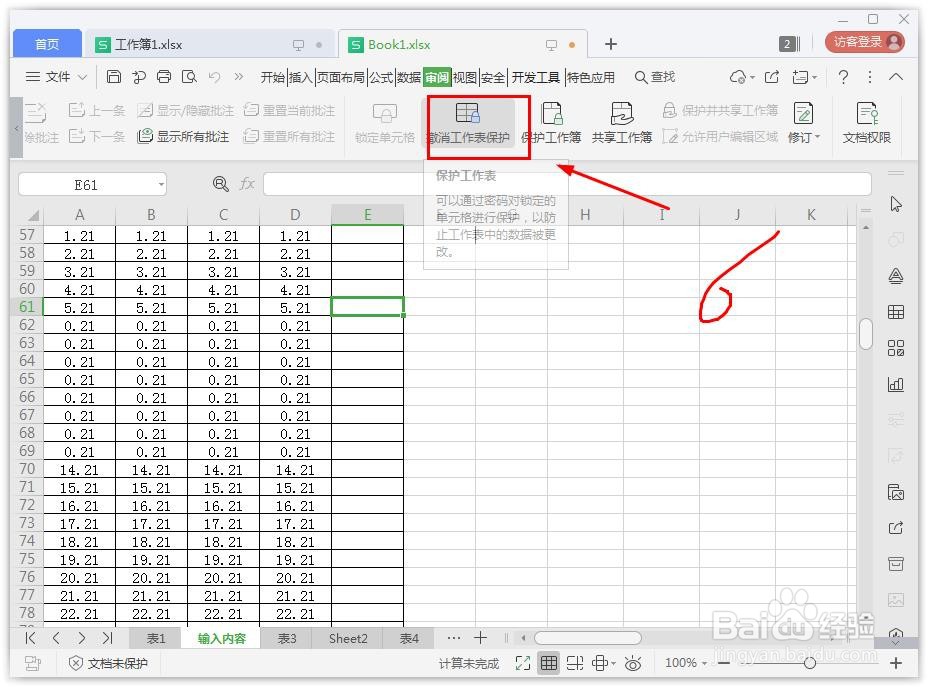Viewport: 928px width, 687px height.
Task: Switch to the 开发工具 ribbon tab
Action: pos(536,76)
